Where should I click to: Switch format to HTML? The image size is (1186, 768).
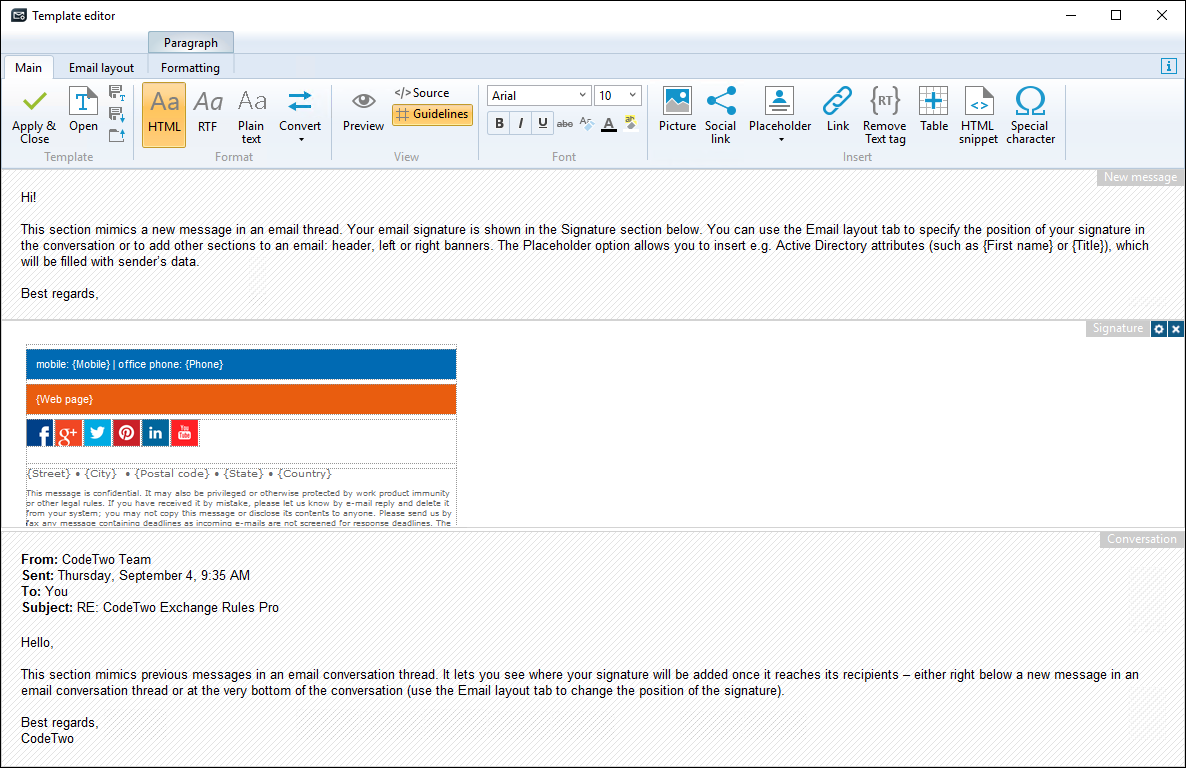click(x=164, y=114)
